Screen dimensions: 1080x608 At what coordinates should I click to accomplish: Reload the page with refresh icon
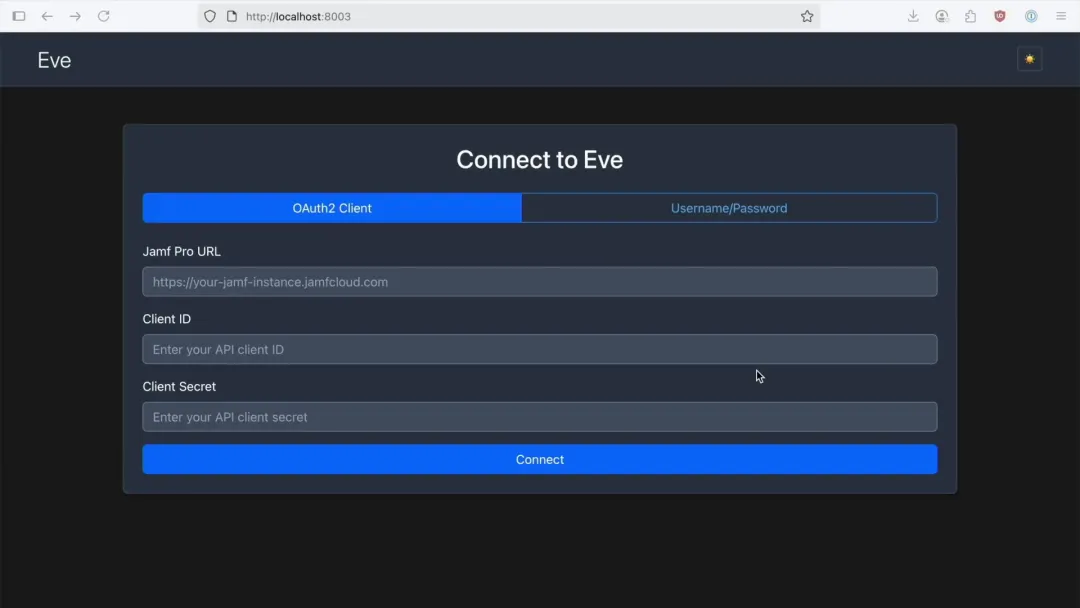pos(103,16)
